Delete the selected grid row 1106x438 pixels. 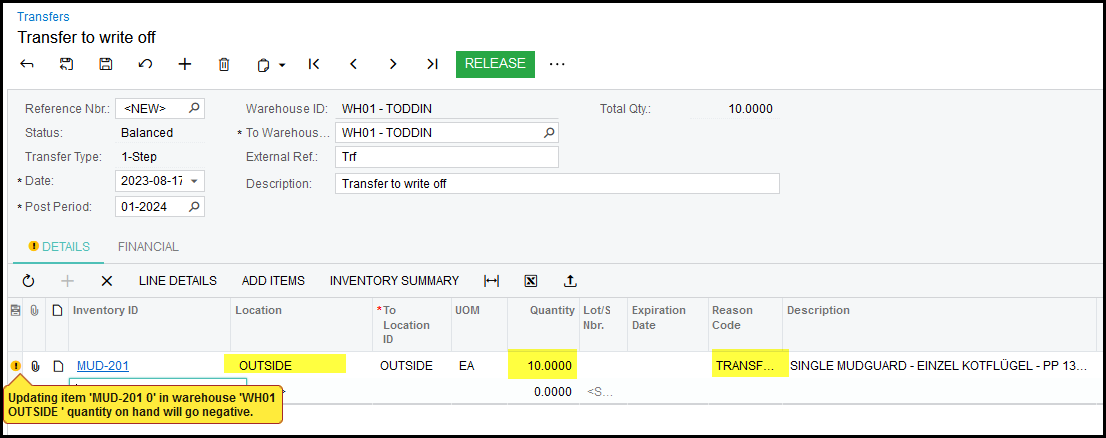point(107,281)
